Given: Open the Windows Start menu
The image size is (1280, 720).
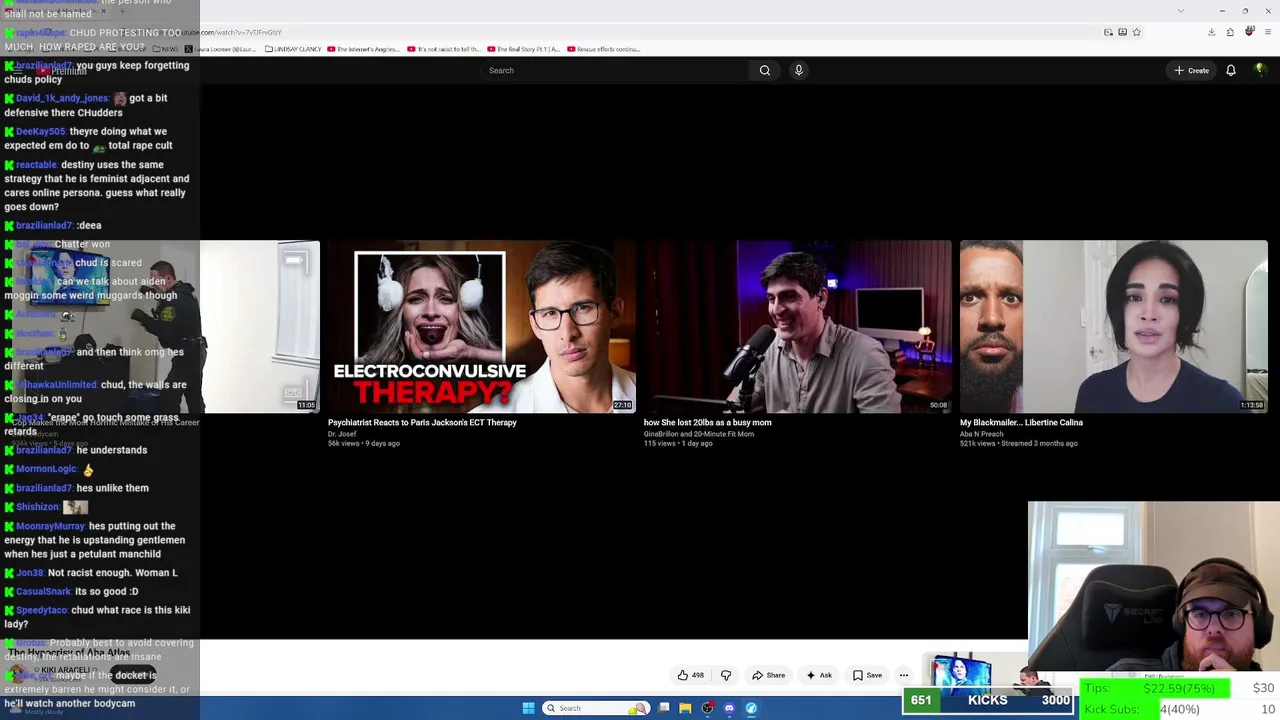Looking at the screenshot, I should 528,708.
